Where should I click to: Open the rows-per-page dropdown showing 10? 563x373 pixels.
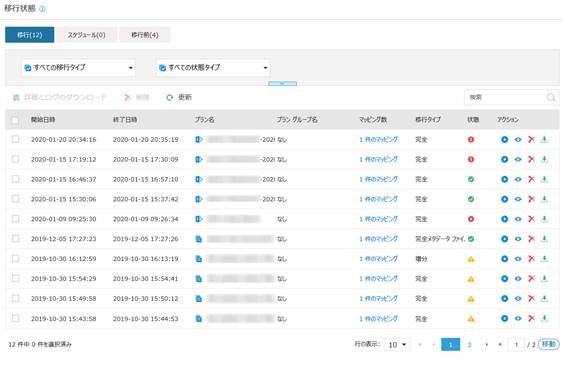pos(397,345)
